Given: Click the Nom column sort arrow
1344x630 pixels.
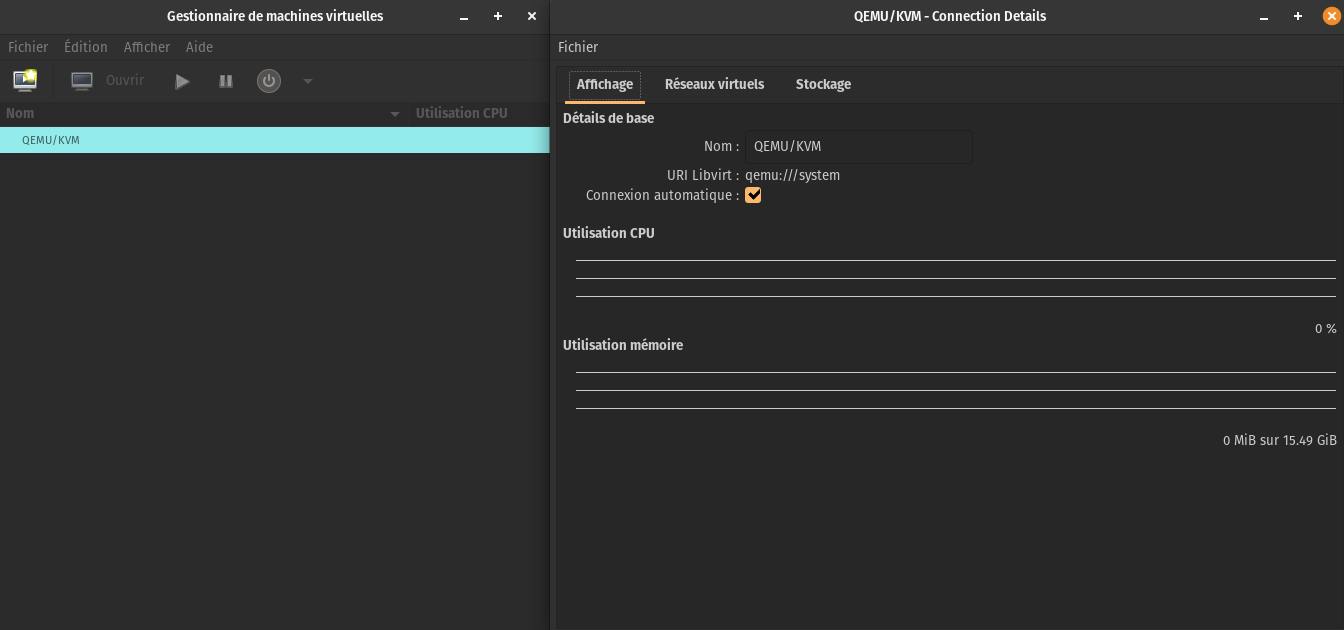Looking at the screenshot, I should (x=395, y=114).
